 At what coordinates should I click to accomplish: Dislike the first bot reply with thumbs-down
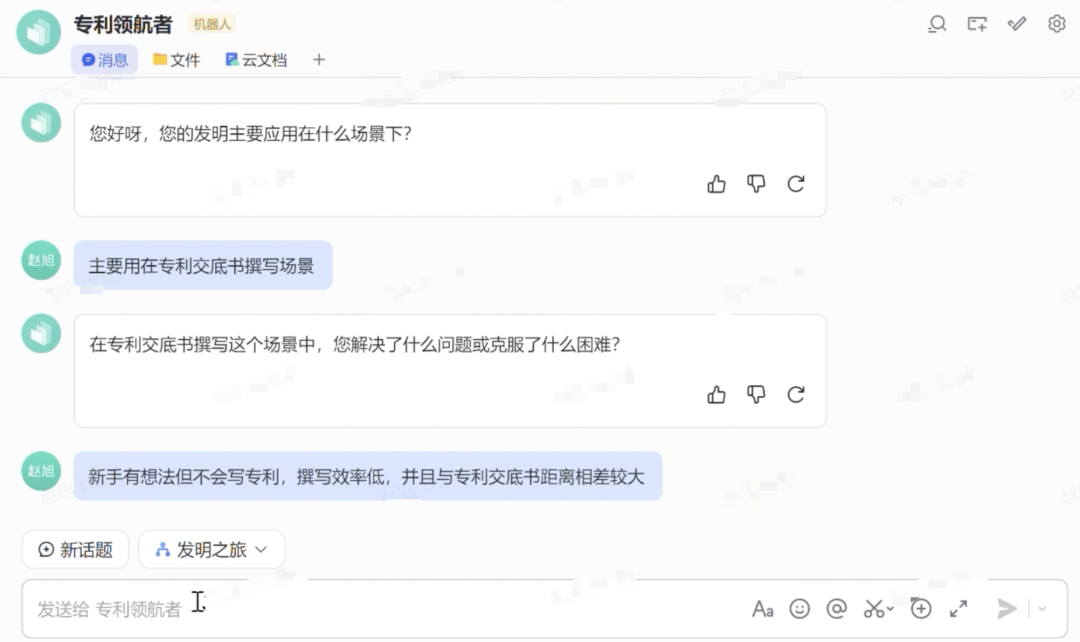pos(756,184)
